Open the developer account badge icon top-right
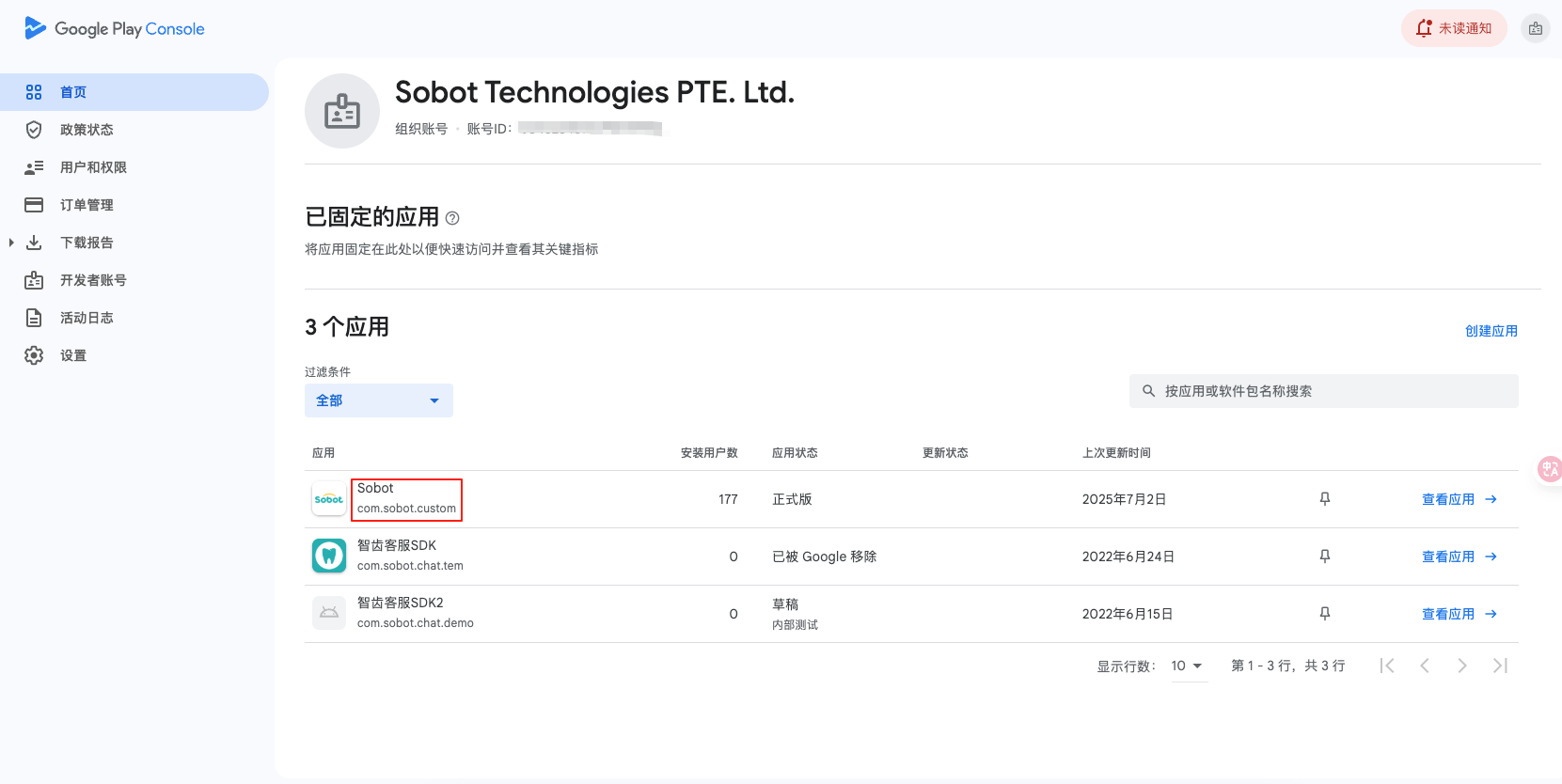The image size is (1562, 784). (1536, 28)
